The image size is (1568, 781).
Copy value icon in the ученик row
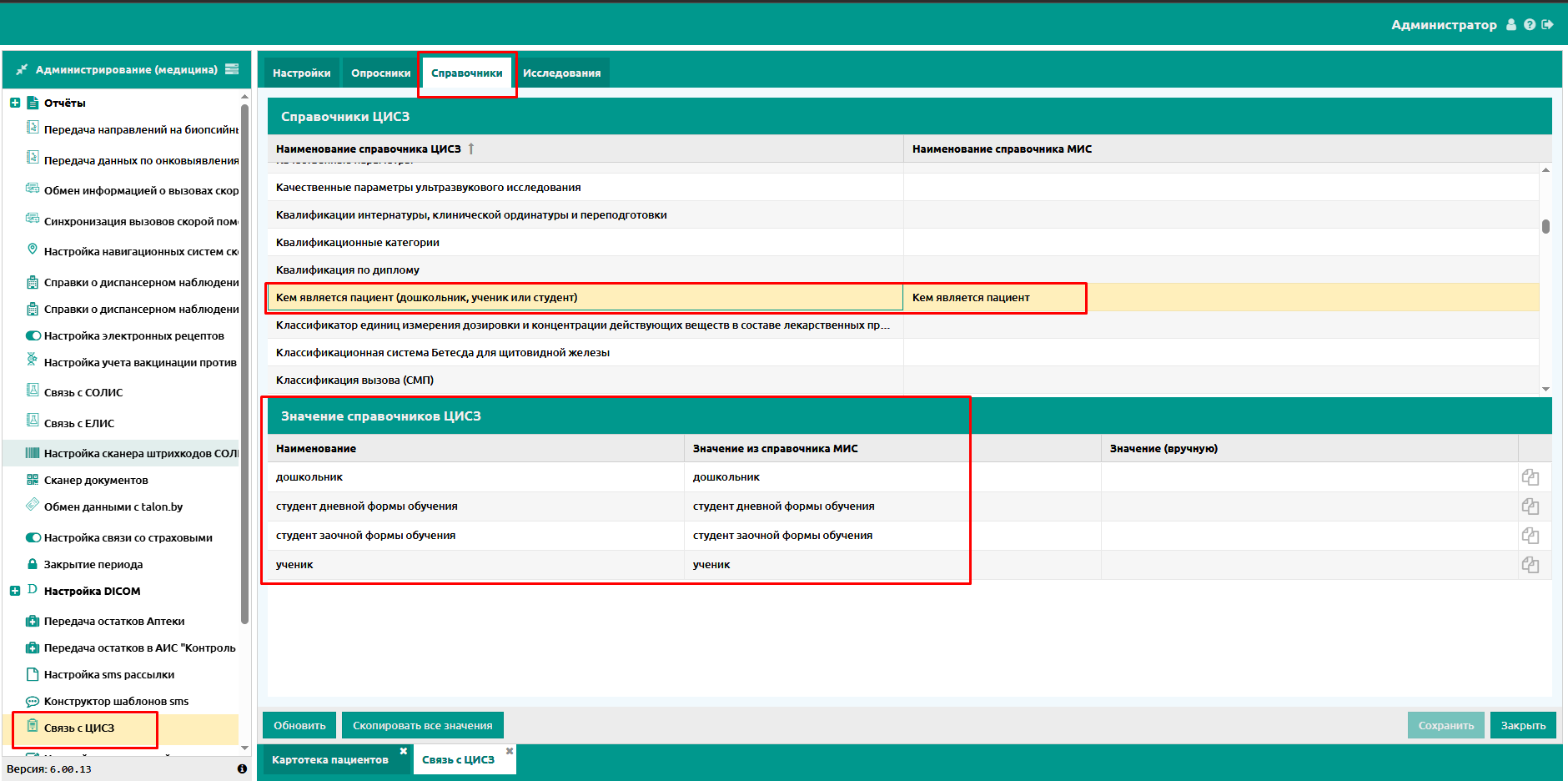click(x=1530, y=565)
